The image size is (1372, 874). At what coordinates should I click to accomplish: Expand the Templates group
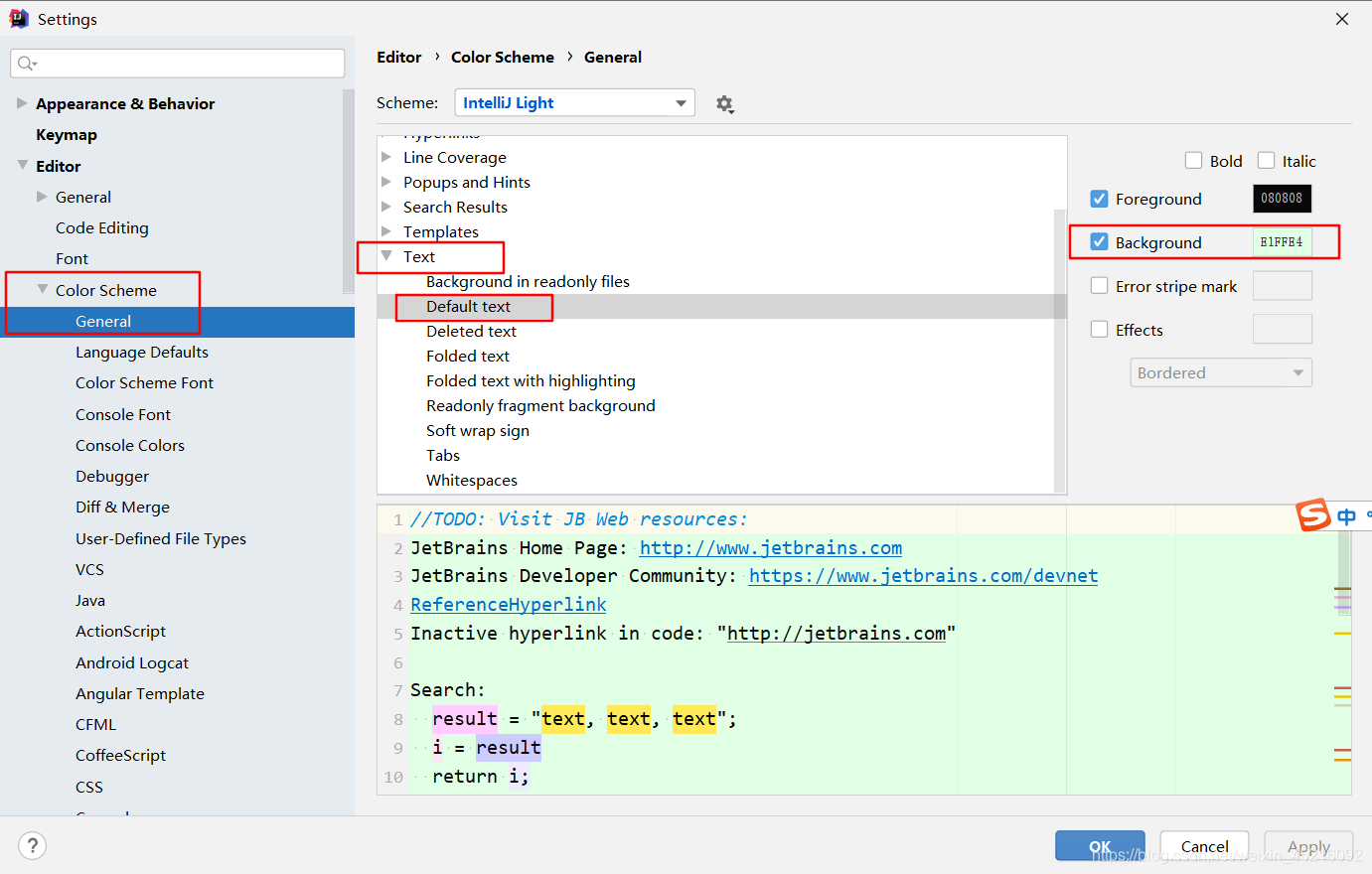click(x=386, y=231)
